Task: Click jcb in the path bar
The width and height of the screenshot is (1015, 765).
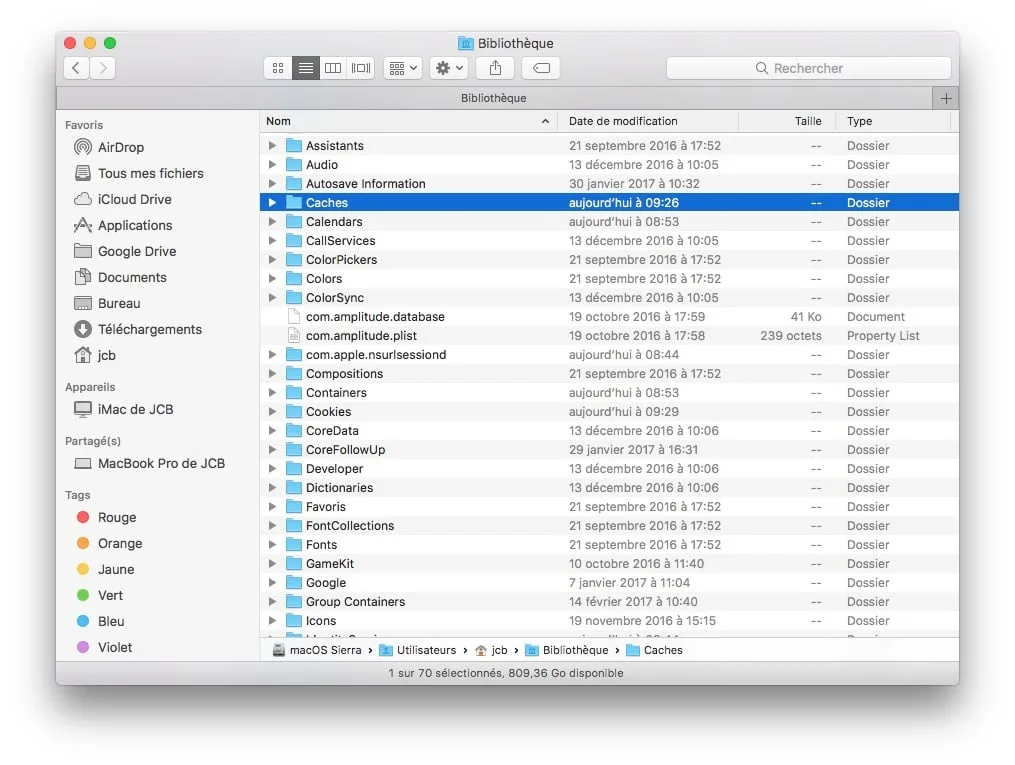Action: tap(491, 650)
